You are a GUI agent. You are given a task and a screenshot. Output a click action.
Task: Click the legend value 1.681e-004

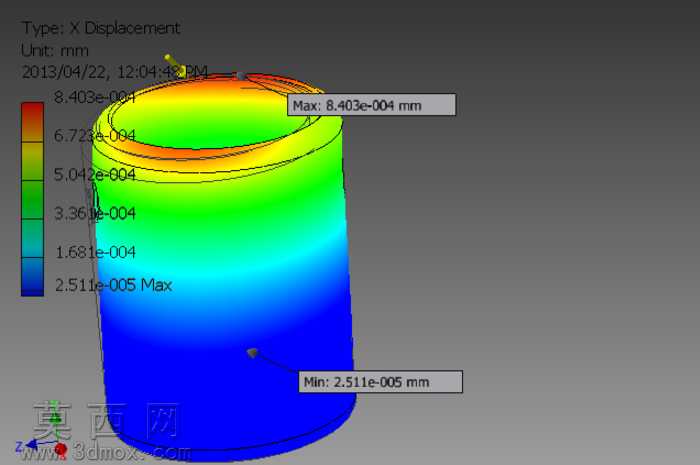[x=95, y=252]
